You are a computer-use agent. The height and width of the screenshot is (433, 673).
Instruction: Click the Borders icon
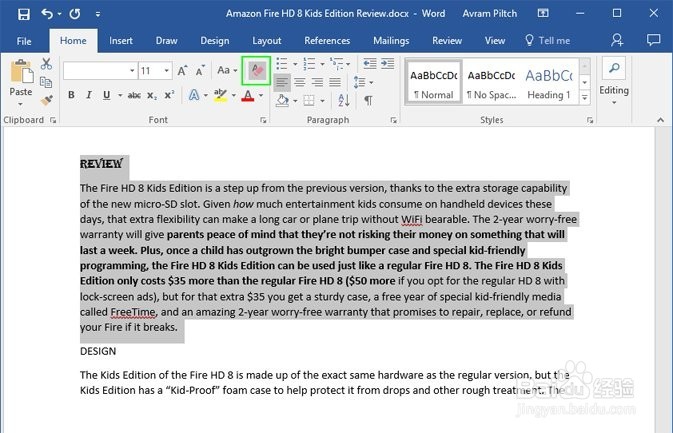click(309, 101)
